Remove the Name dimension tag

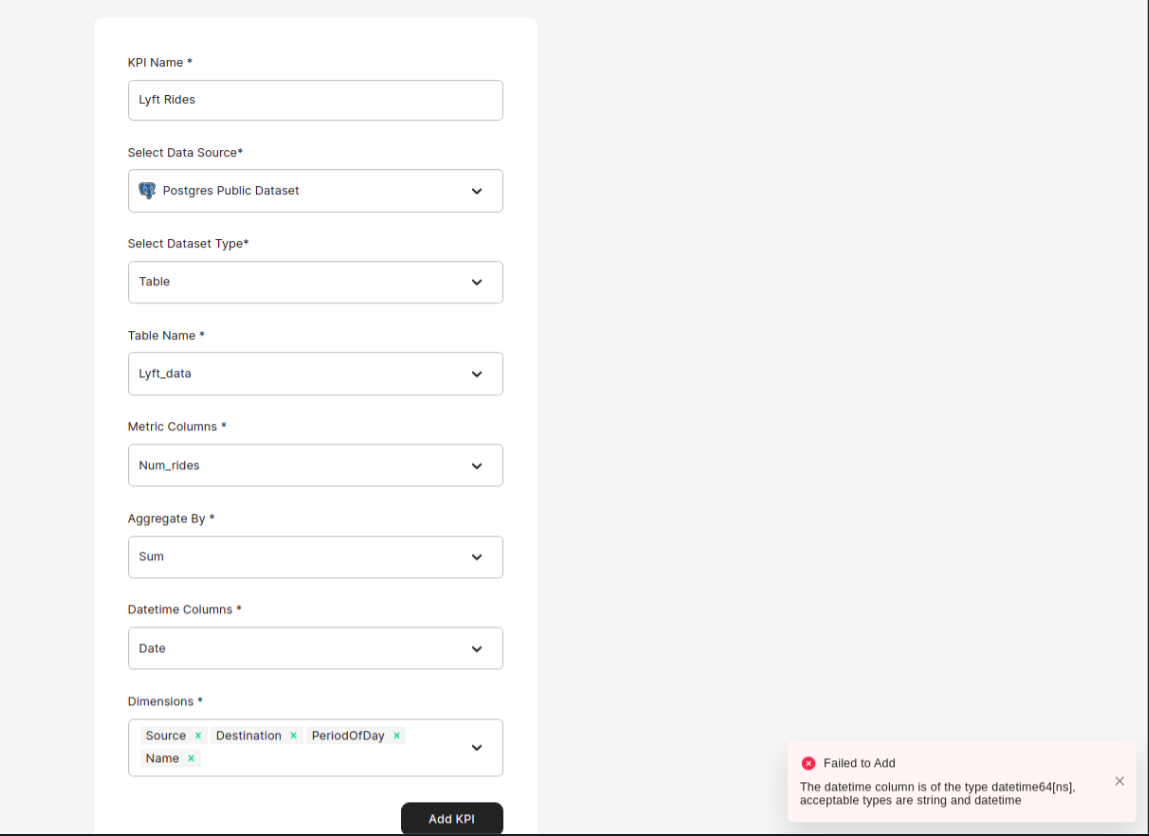tap(191, 758)
